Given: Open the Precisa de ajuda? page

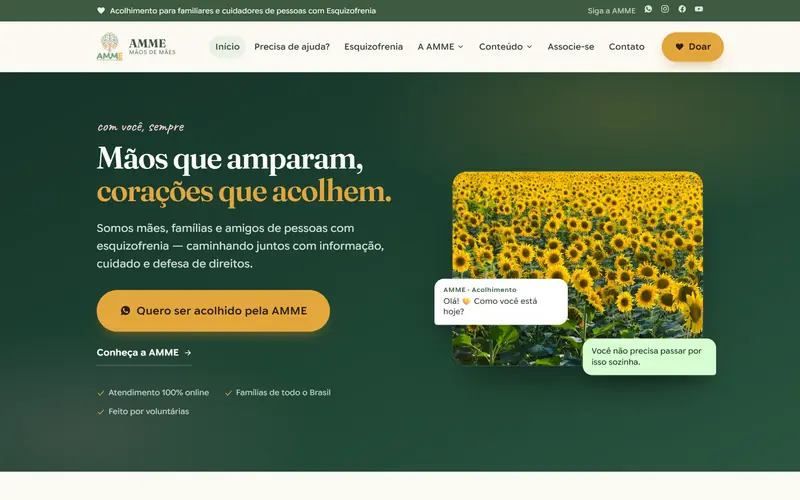Looking at the screenshot, I should [x=292, y=46].
